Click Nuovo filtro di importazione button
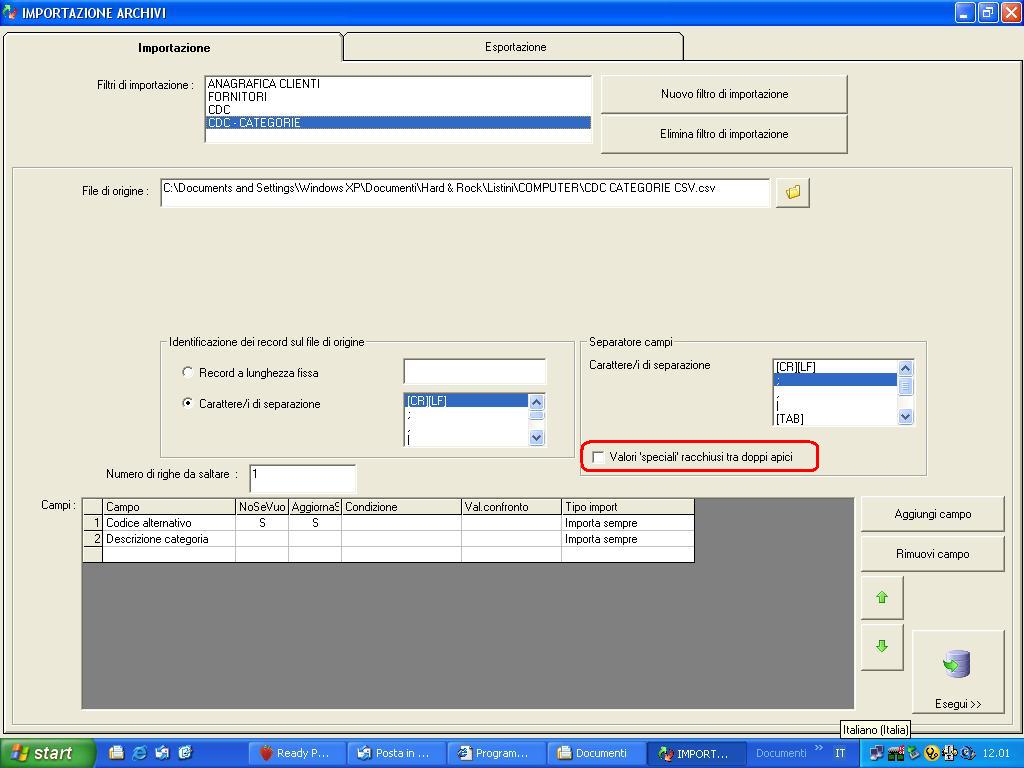The width and height of the screenshot is (1024, 768). 724,94
